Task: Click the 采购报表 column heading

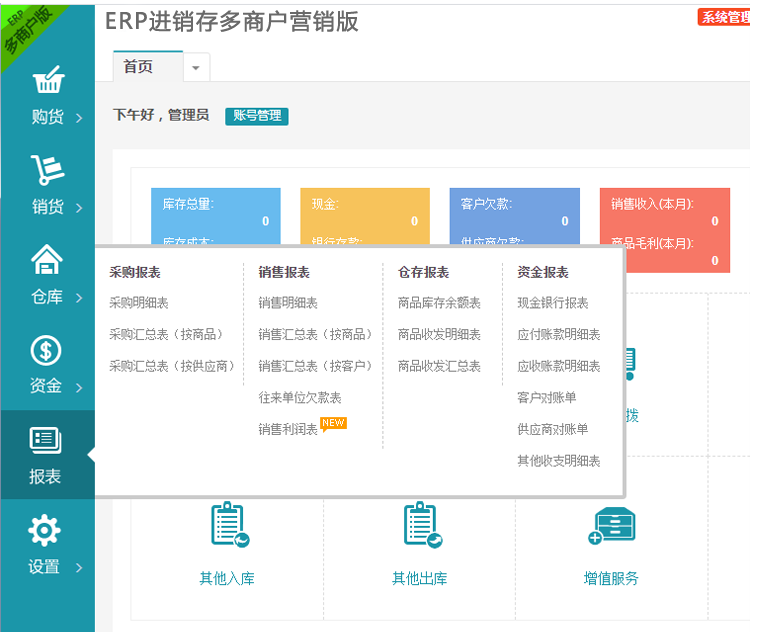Action: (135, 272)
